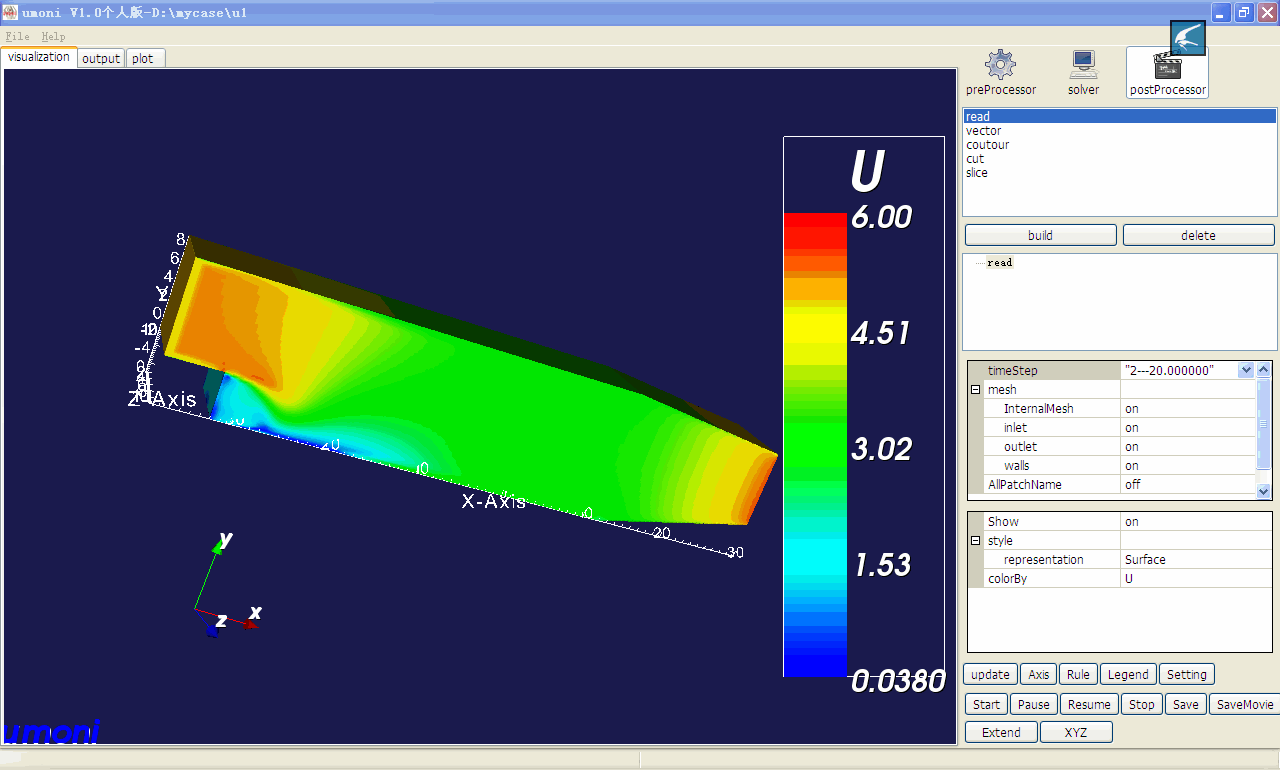Screen dimensions: 1280x770
Task: Click the SaveMovie button
Action: point(1245,705)
